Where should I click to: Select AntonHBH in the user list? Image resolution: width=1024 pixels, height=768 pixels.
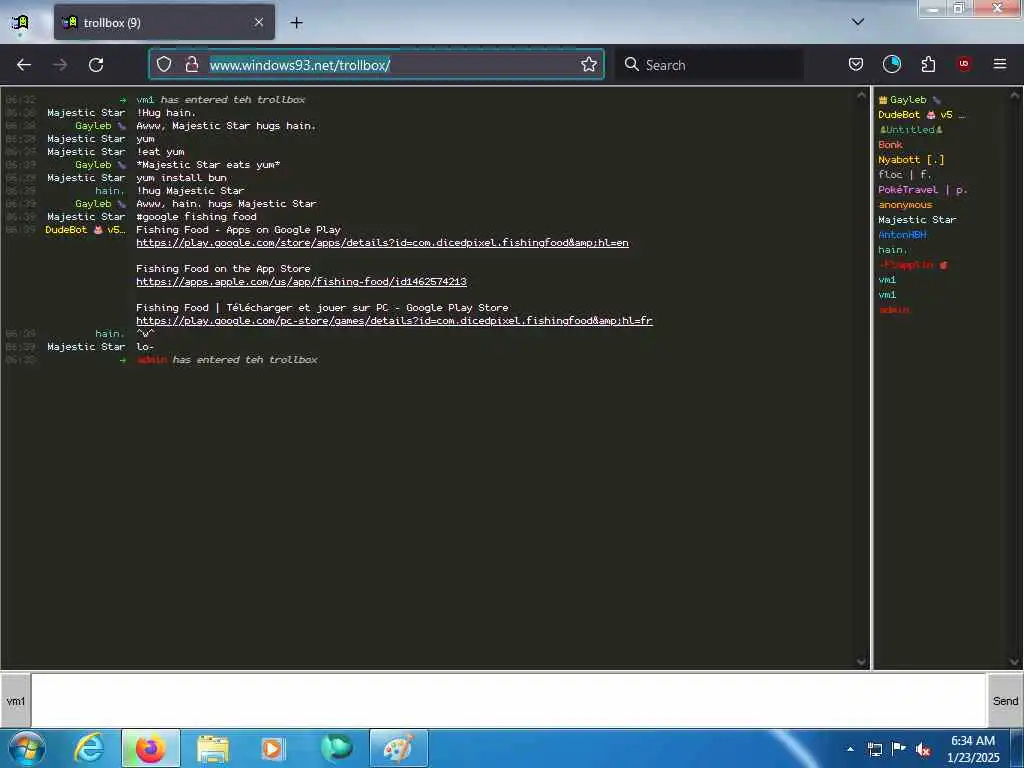pyautogui.click(x=902, y=235)
